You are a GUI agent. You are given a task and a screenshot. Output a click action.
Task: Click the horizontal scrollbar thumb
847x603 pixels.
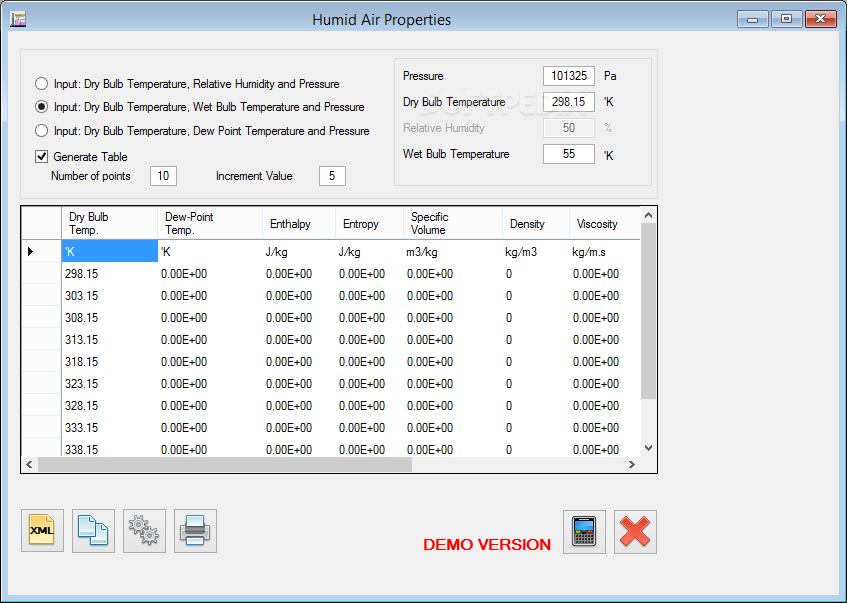(225, 465)
